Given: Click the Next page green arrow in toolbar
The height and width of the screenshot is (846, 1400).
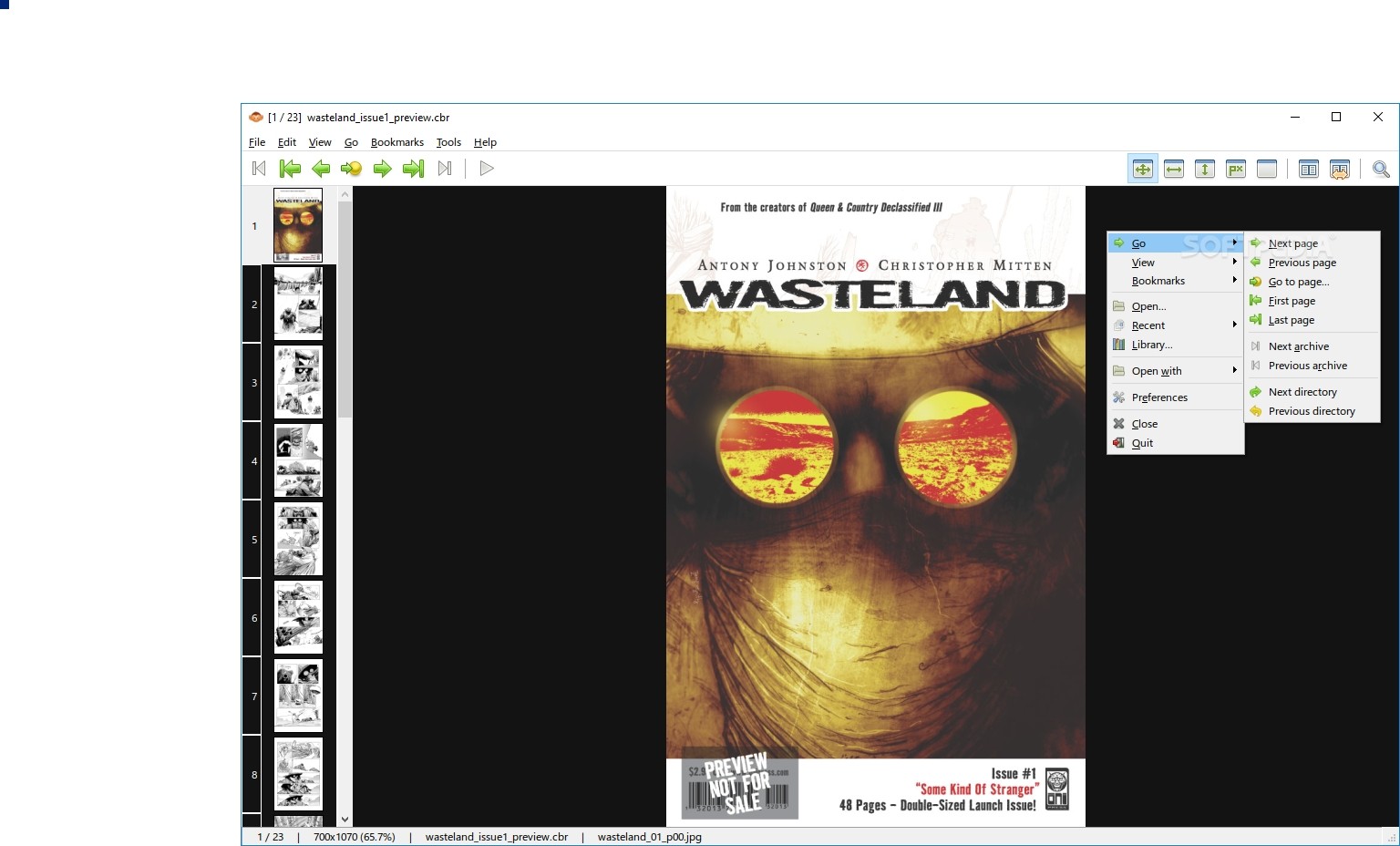Looking at the screenshot, I should coord(382,169).
